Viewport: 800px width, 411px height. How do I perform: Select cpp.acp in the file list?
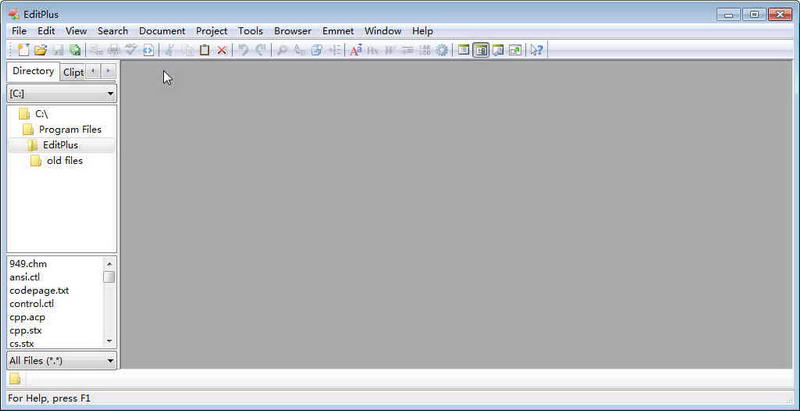click(27, 317)
